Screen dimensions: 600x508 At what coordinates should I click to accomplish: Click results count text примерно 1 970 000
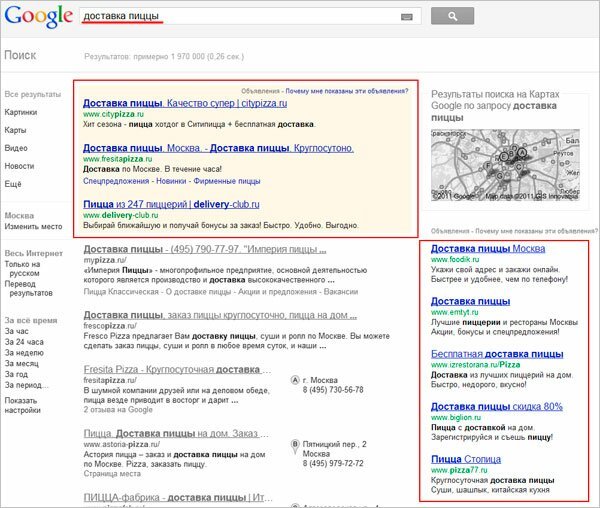click(168, 57)
